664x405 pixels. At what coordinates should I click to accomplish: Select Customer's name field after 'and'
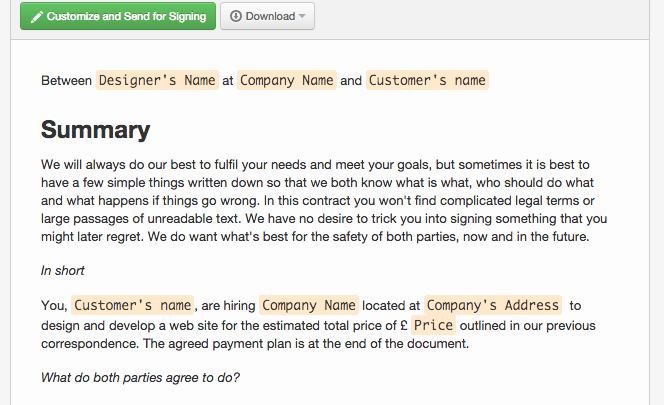[x=427, y=80]
